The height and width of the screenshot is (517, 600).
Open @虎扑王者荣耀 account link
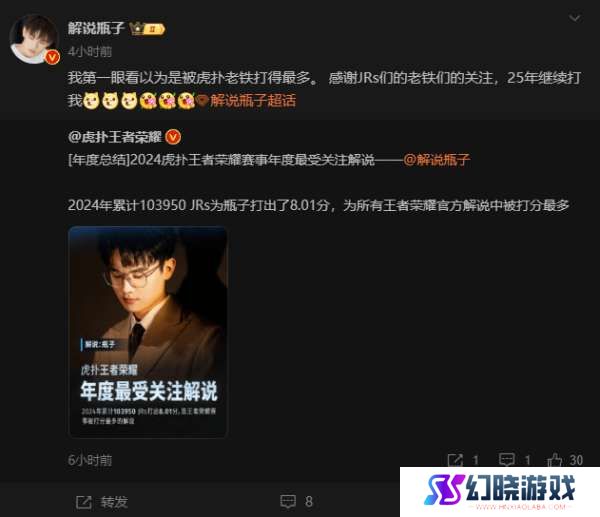click(115, 137)
